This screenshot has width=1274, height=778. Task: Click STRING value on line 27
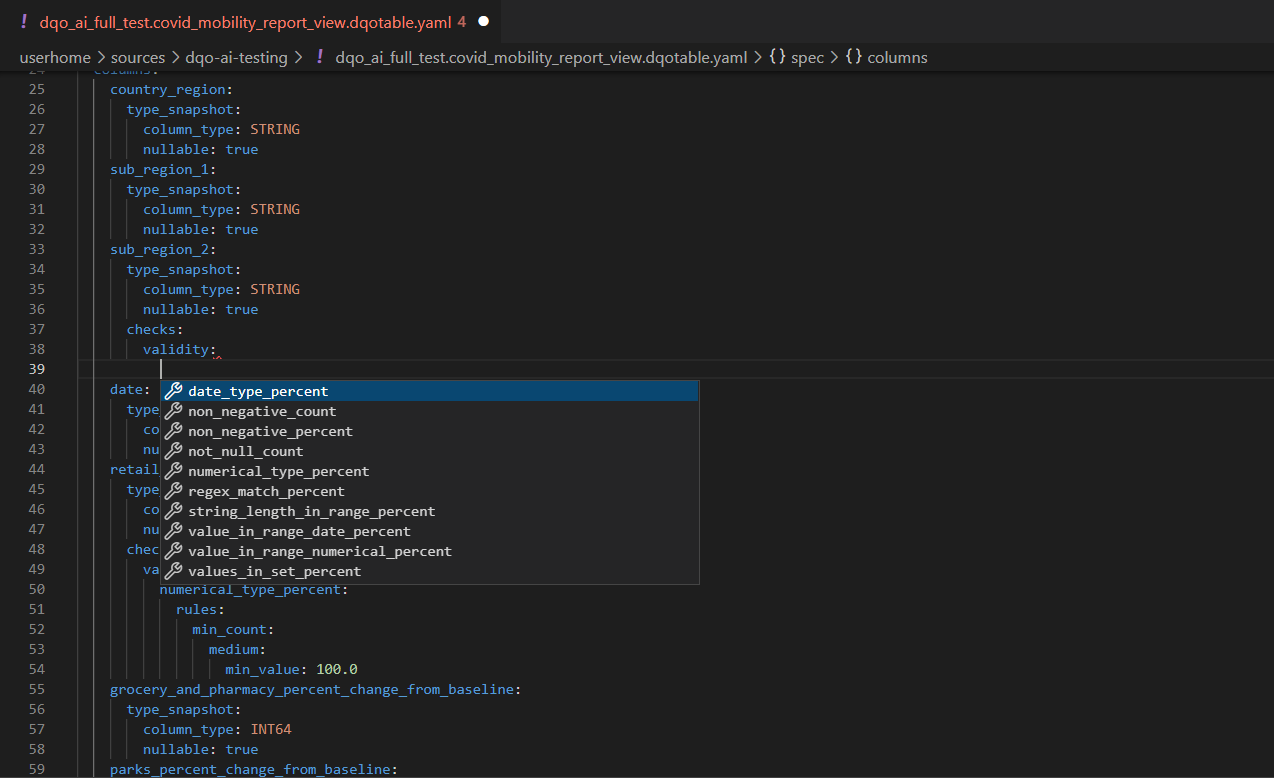(275, 129)
